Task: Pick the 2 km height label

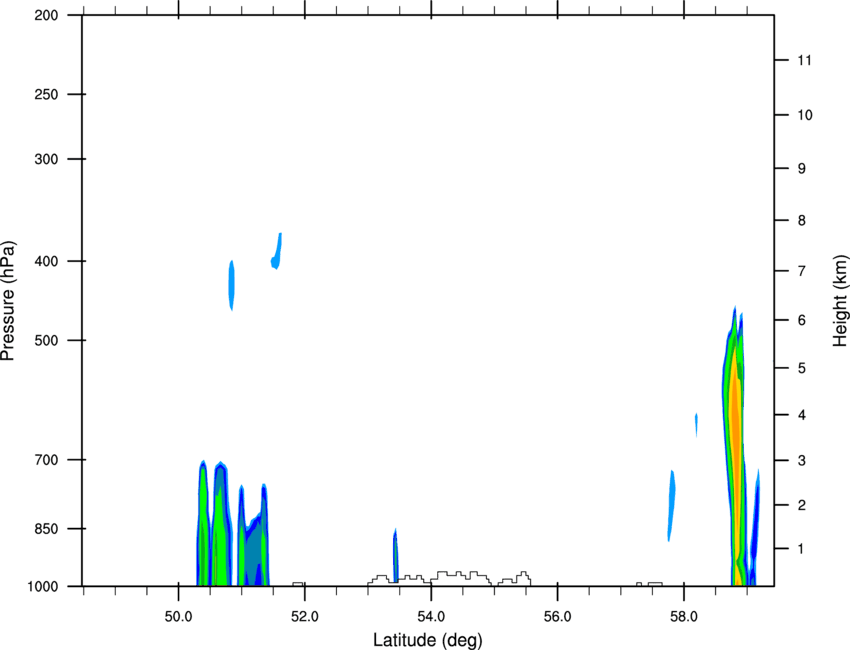Action: pyautogui.click(x=802, y=505)
